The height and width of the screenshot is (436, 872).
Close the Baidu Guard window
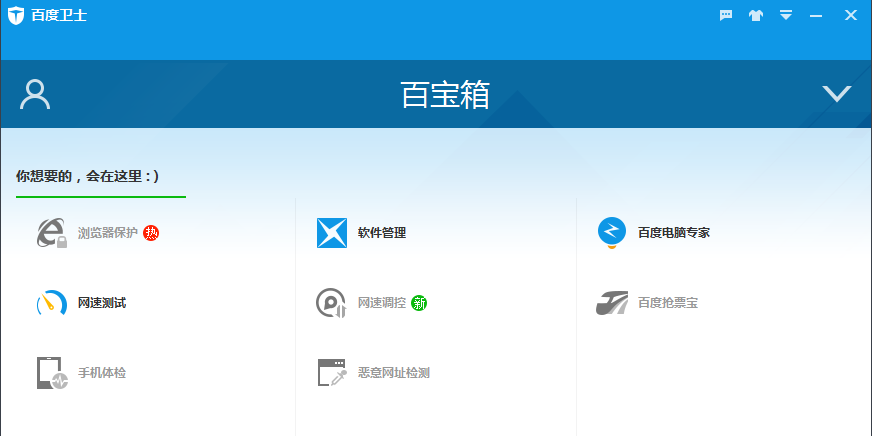pos(851,15)
